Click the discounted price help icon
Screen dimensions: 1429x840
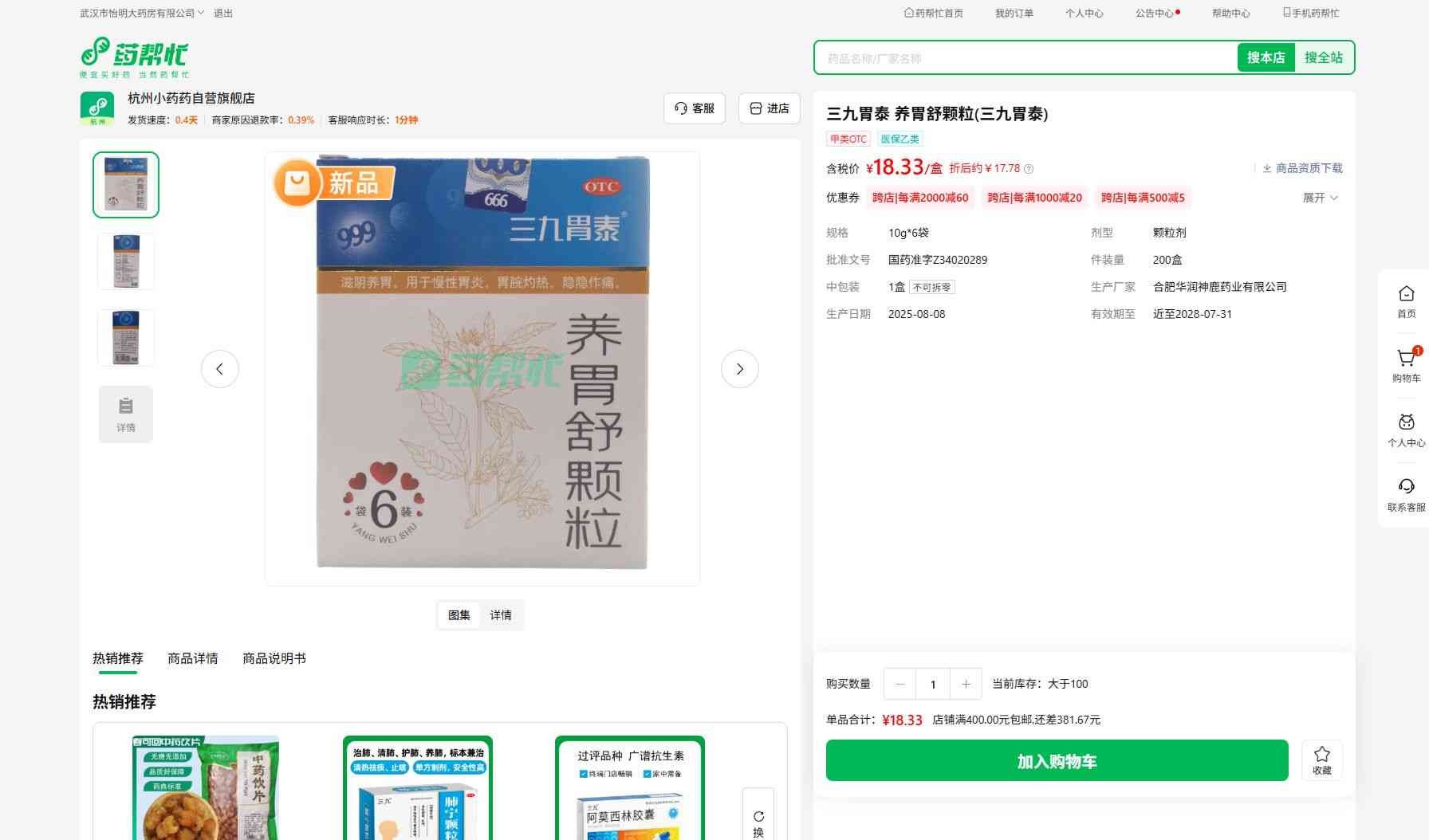pyautogui.click(x=1029, y=169)
